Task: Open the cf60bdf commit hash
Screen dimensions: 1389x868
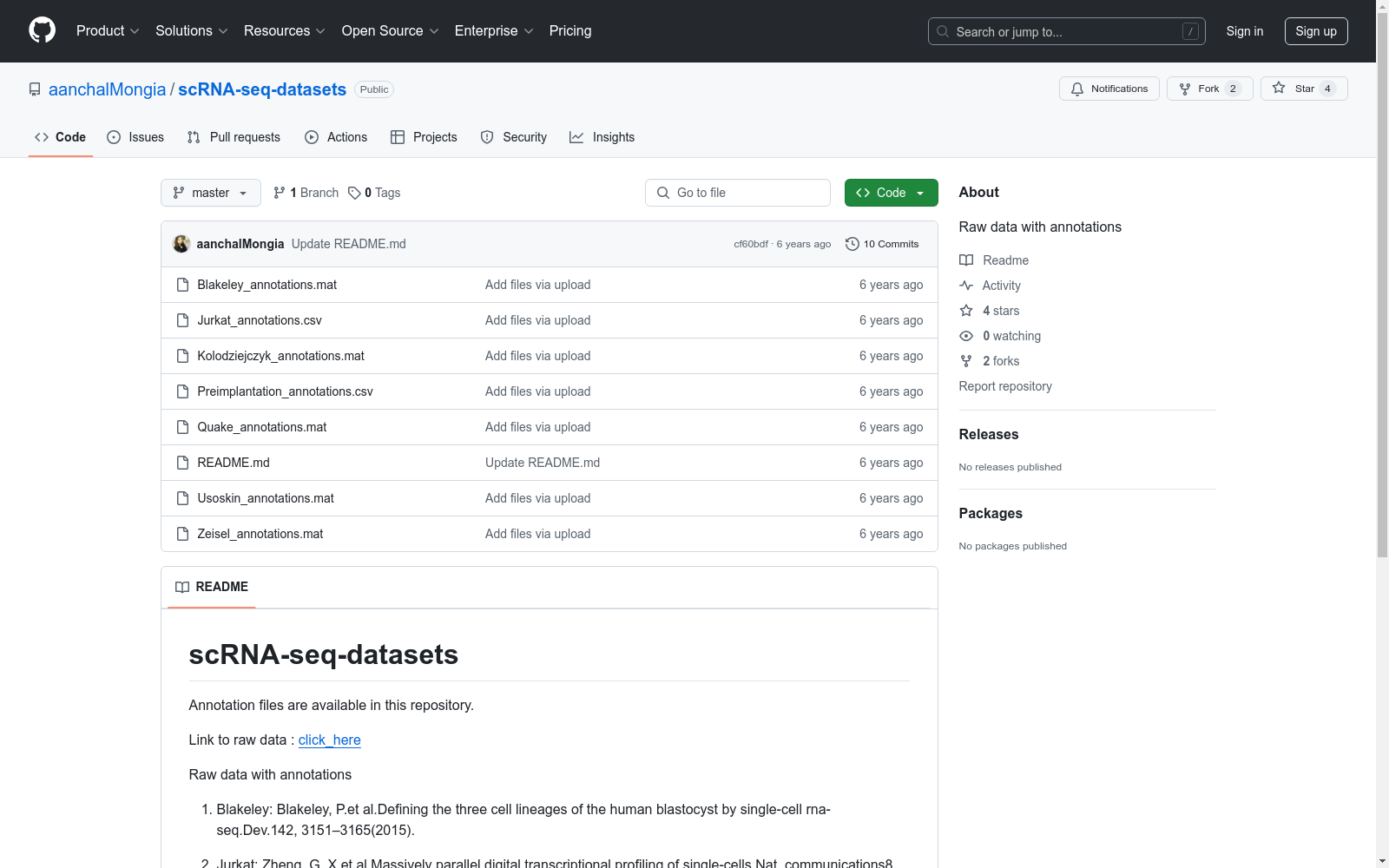Action: pyautogui.click(x=751, y=244)
